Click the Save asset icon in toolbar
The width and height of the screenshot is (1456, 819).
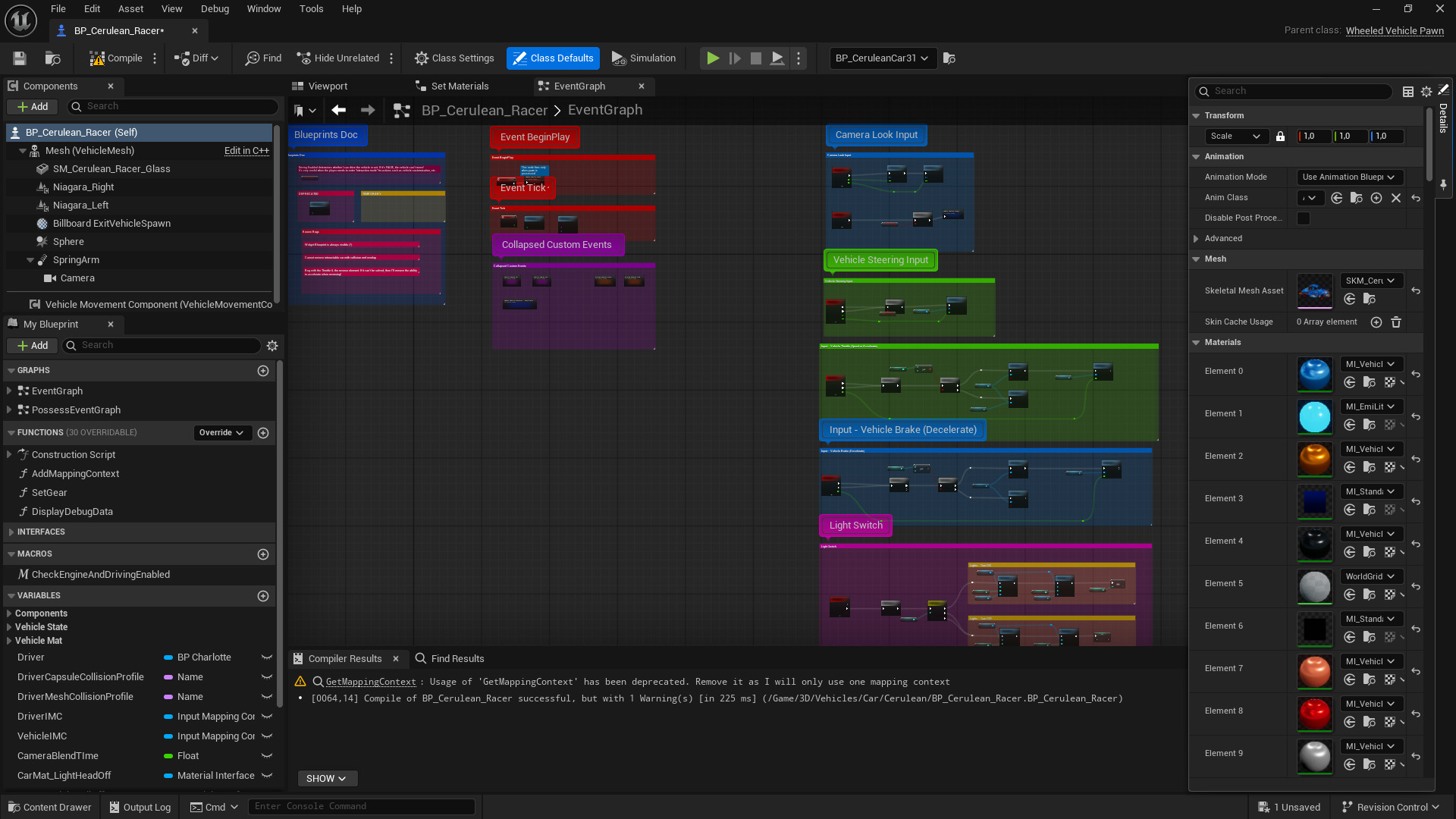[x=20, y=58]
